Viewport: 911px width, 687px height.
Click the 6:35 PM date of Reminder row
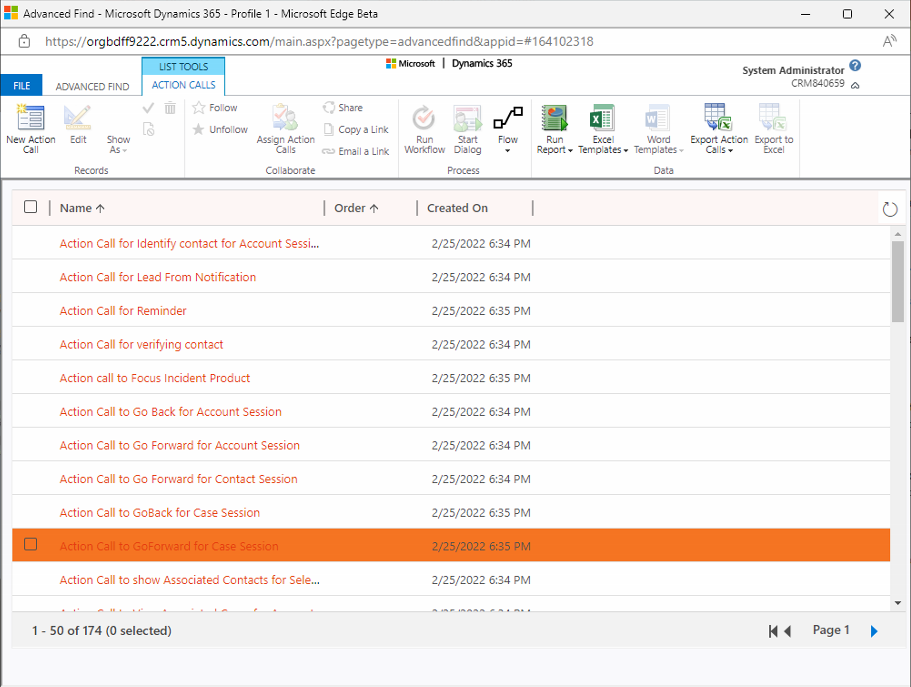(x=481, y=311)
